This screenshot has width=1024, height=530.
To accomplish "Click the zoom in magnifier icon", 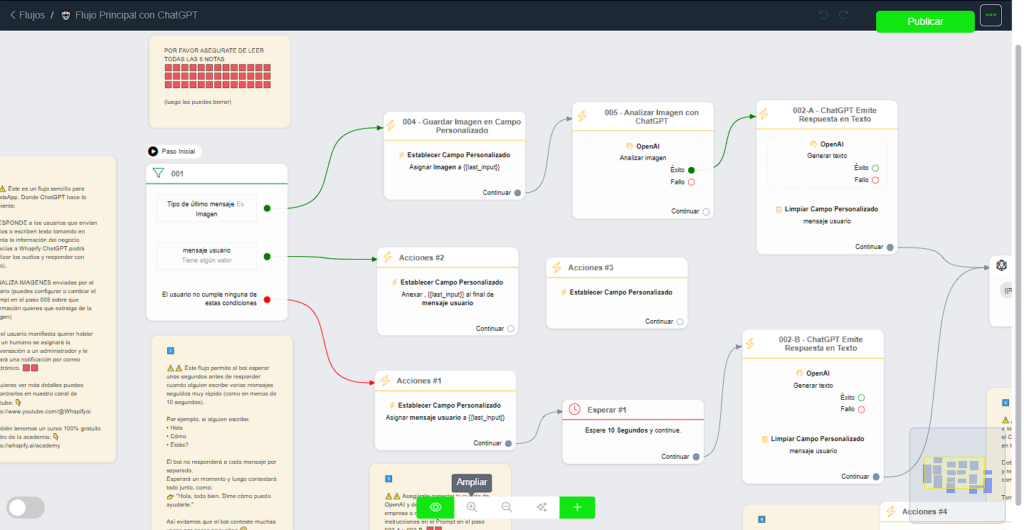I will pyautogui.click(x=472, y=507).
